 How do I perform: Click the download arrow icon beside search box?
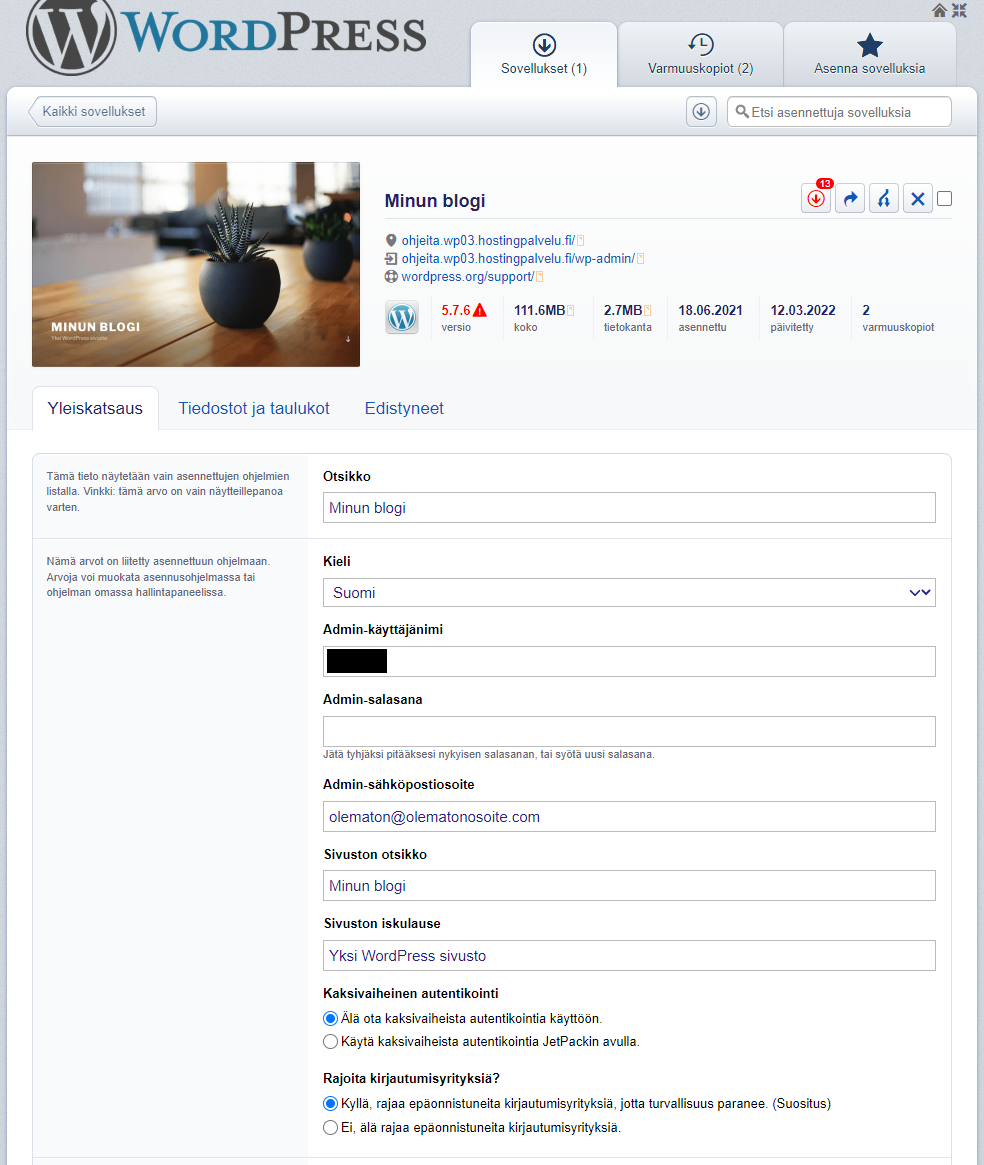(x=701, y=112)
